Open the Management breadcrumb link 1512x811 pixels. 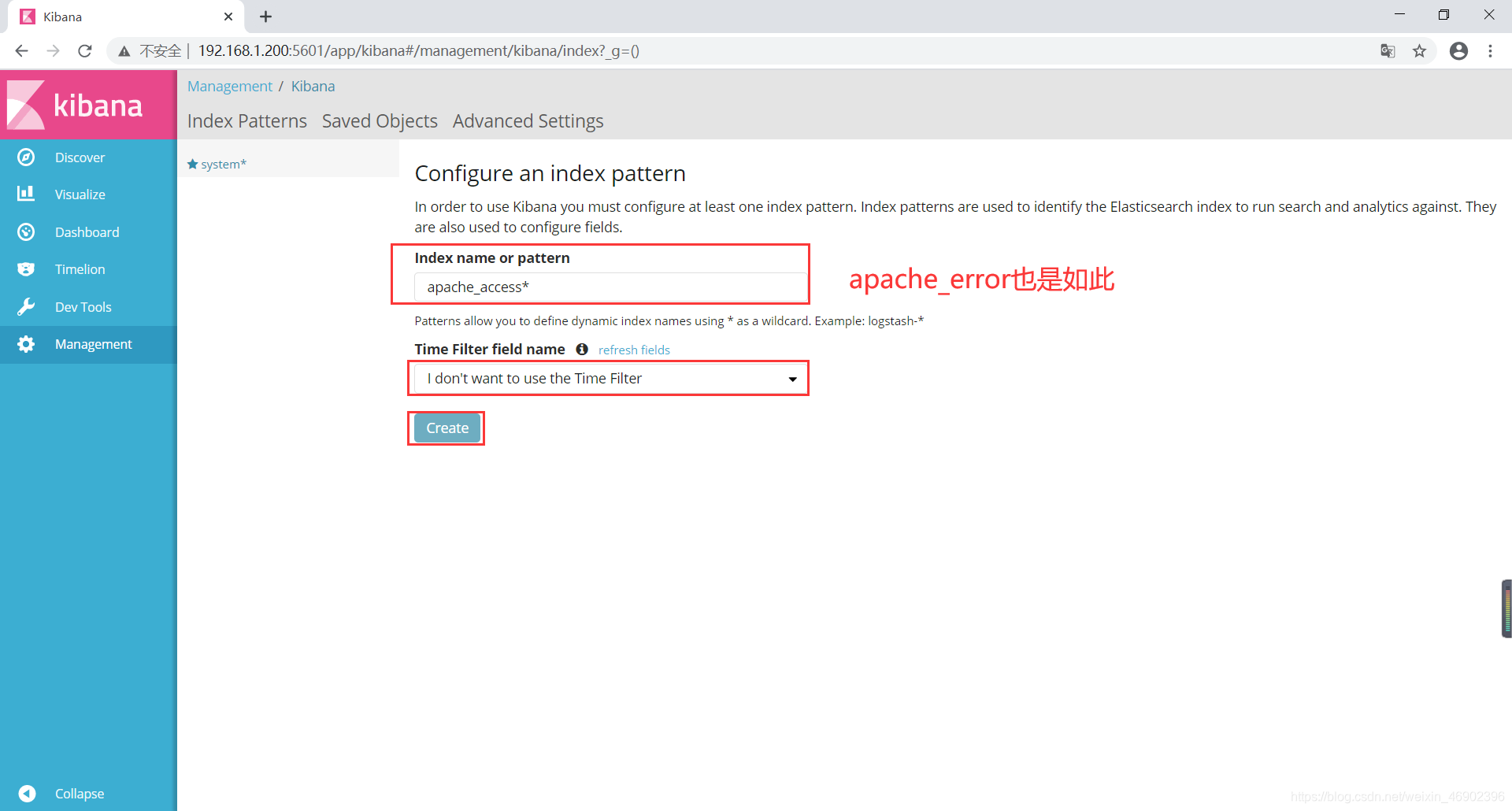(230, 87)
